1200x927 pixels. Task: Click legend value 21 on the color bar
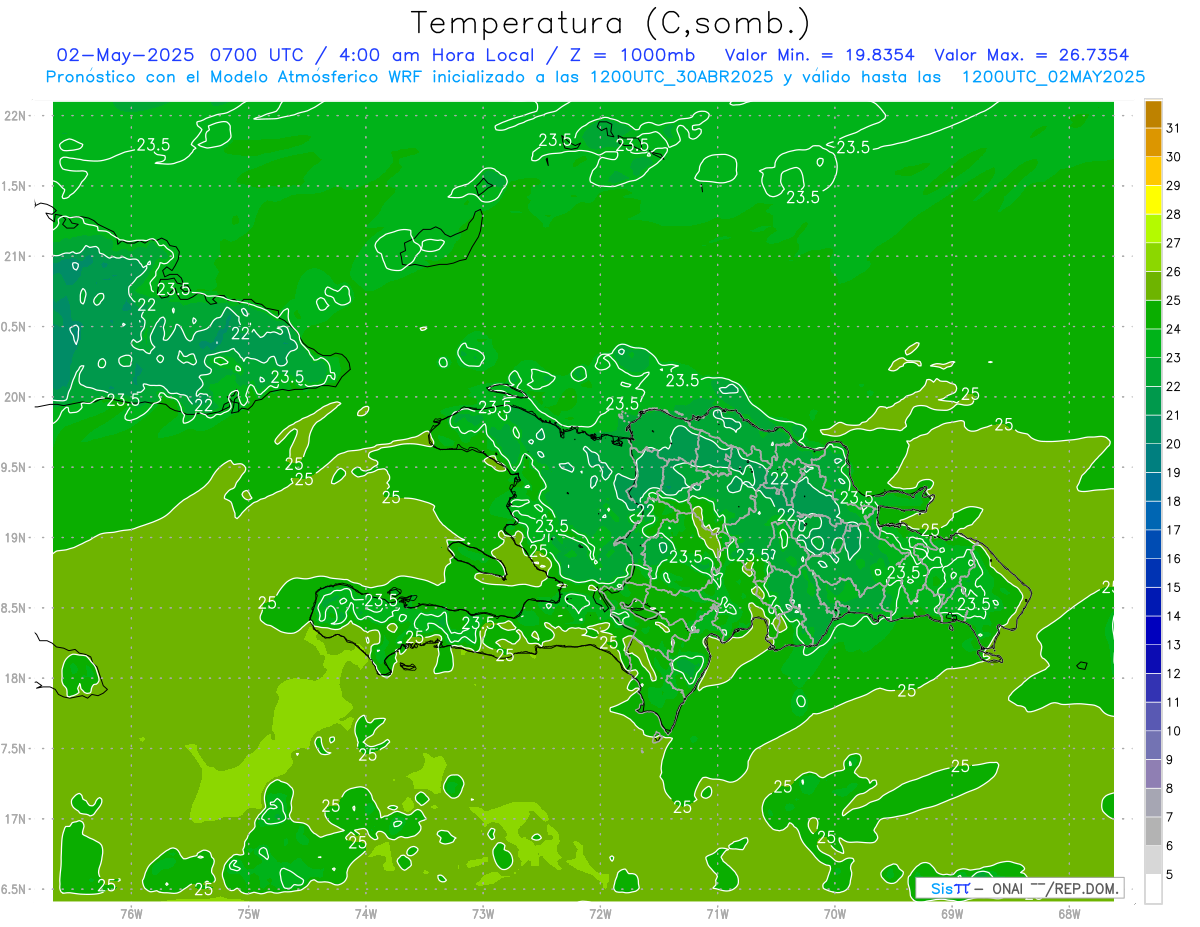coord(1173,415)
